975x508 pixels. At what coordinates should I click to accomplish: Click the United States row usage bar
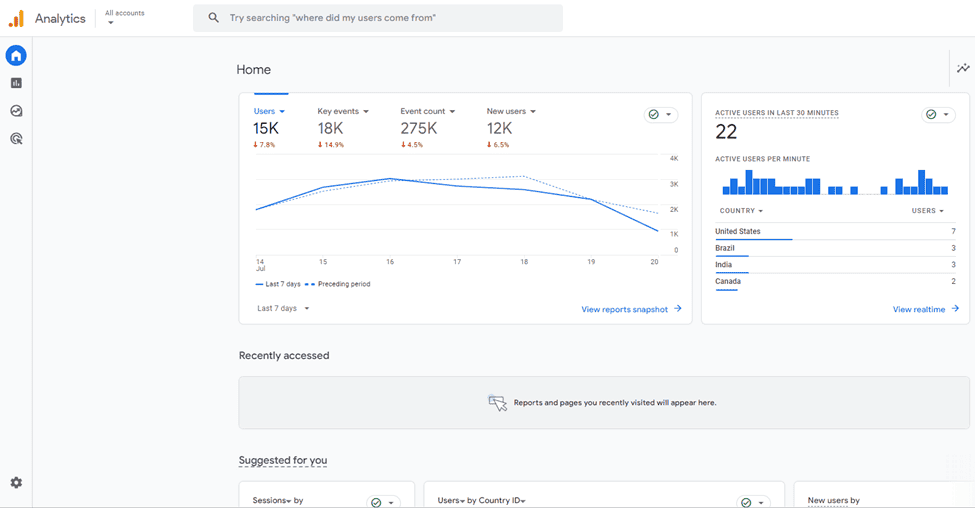pyautogui.click(x=753, y=240)
